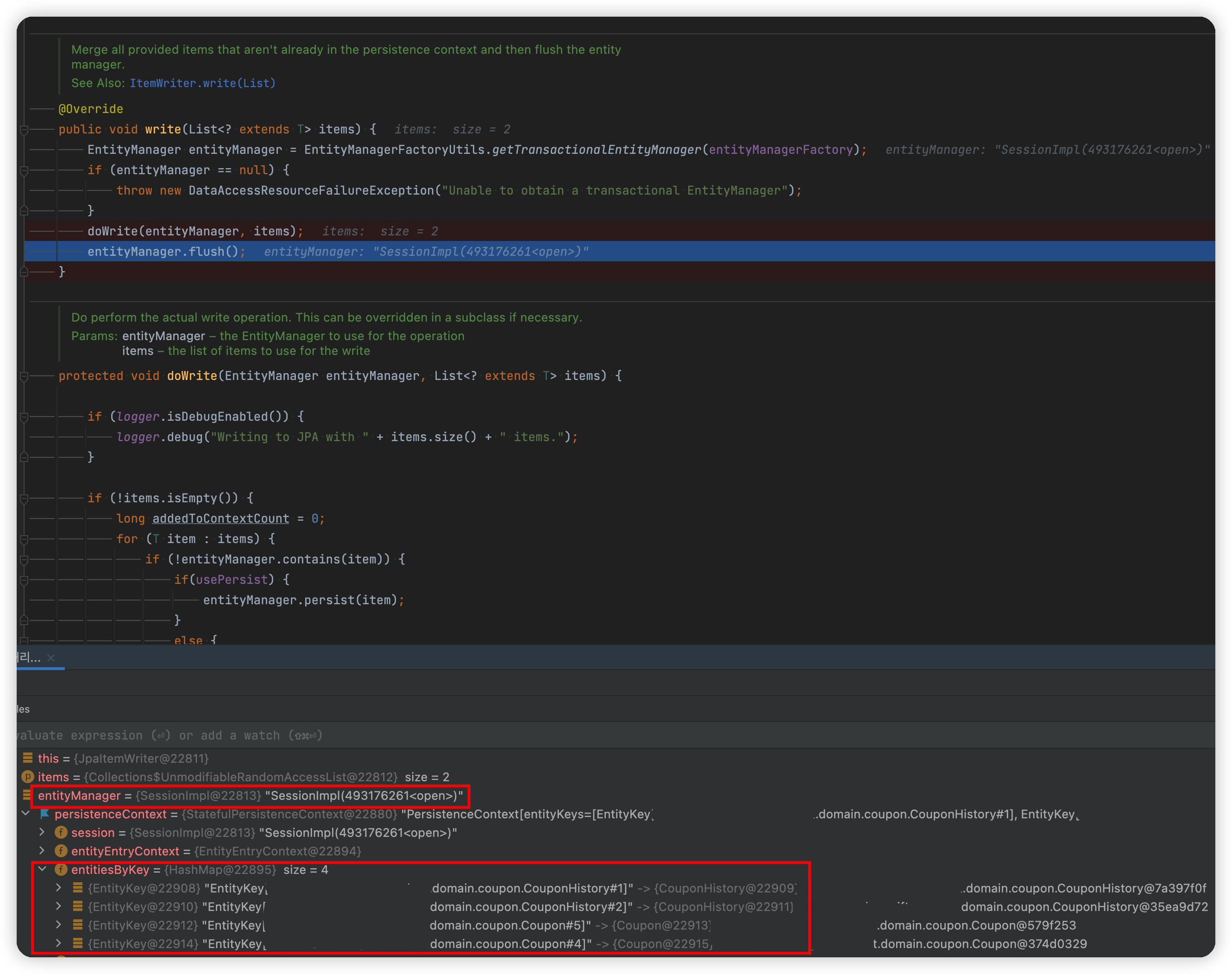Collapse the entitiesByKey HashMap node
Screen dimensions: 1232x974
(x=42, y=870)
